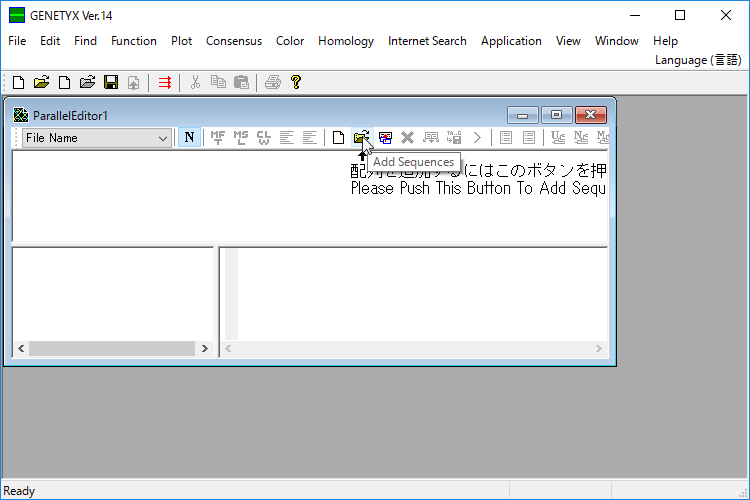Screen dimensions: 750x500
Task: Open the Window menu
Action: coord(617,41)
